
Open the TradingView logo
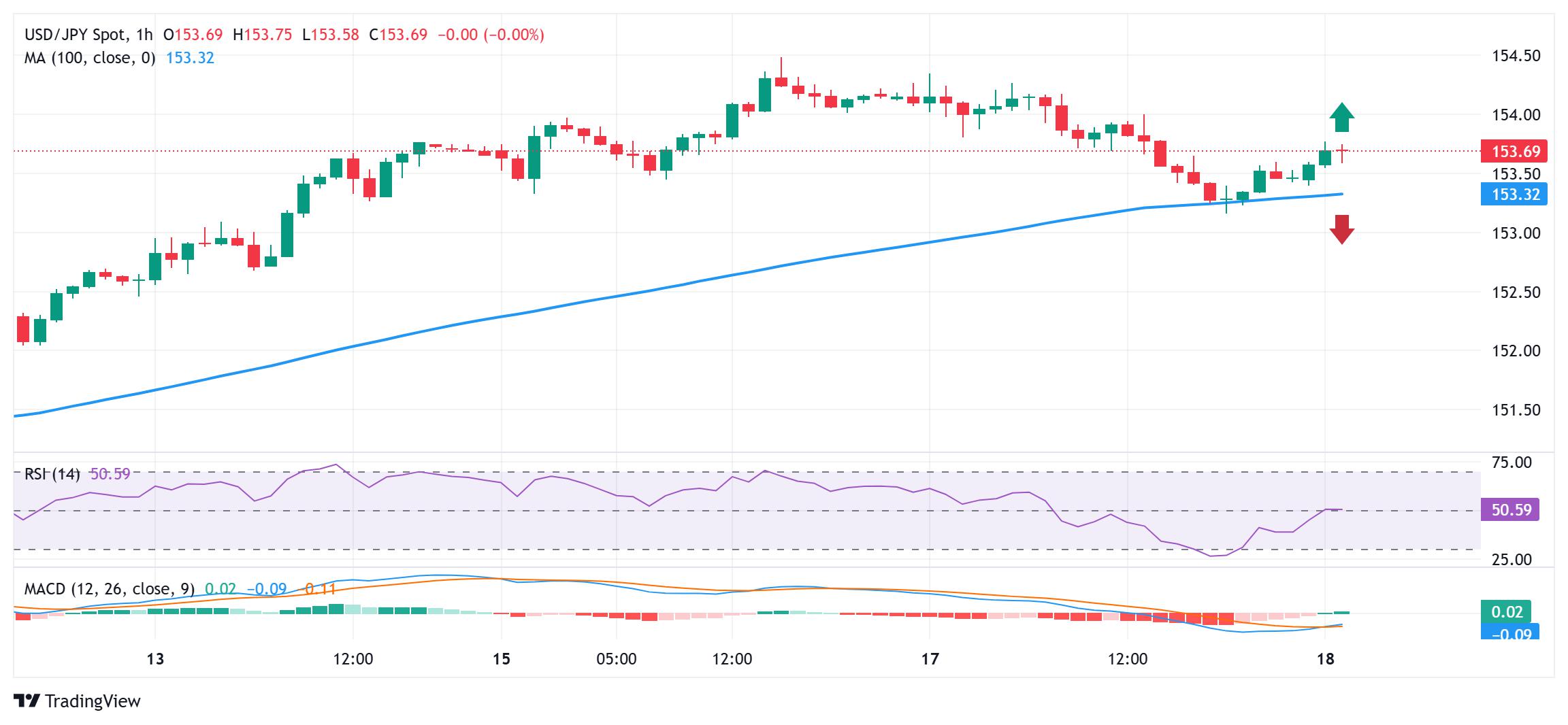tap(77, 701)
